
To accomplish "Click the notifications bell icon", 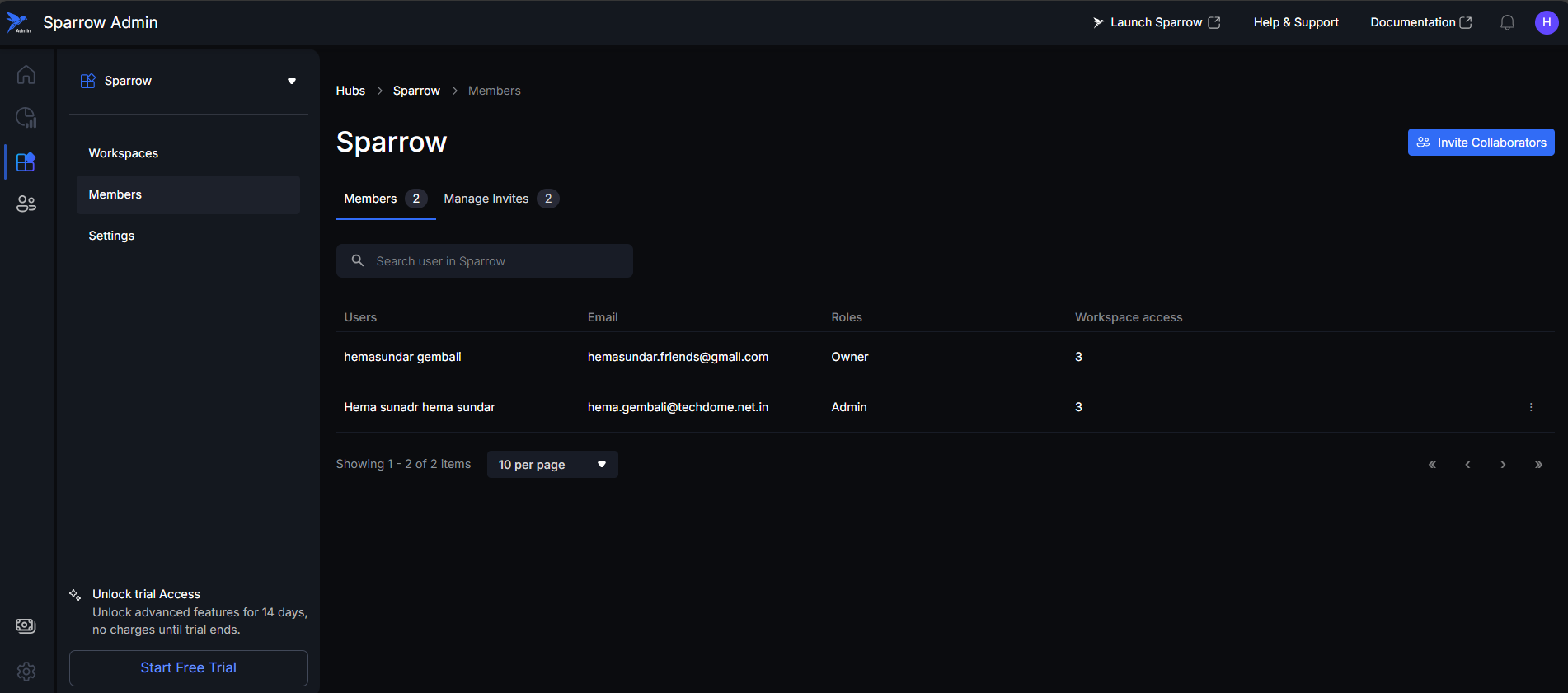I will tap(1507, 23).
